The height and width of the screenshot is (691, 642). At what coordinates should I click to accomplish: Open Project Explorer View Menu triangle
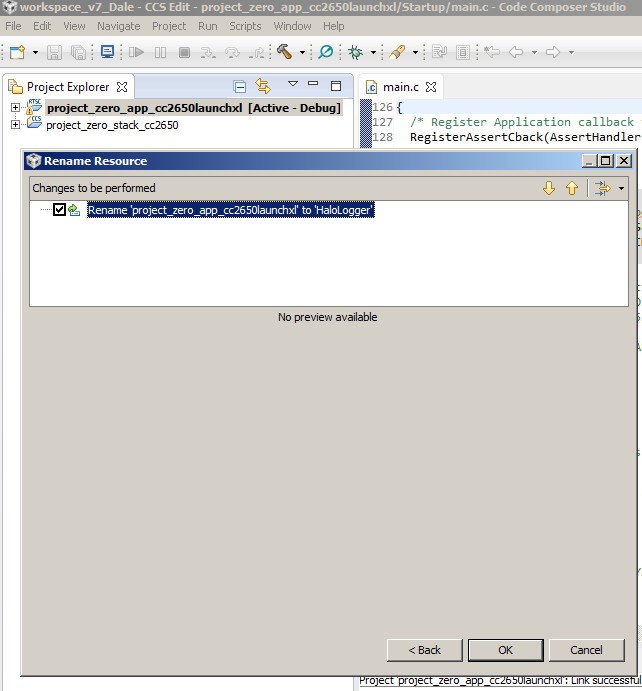coord(293,83)
